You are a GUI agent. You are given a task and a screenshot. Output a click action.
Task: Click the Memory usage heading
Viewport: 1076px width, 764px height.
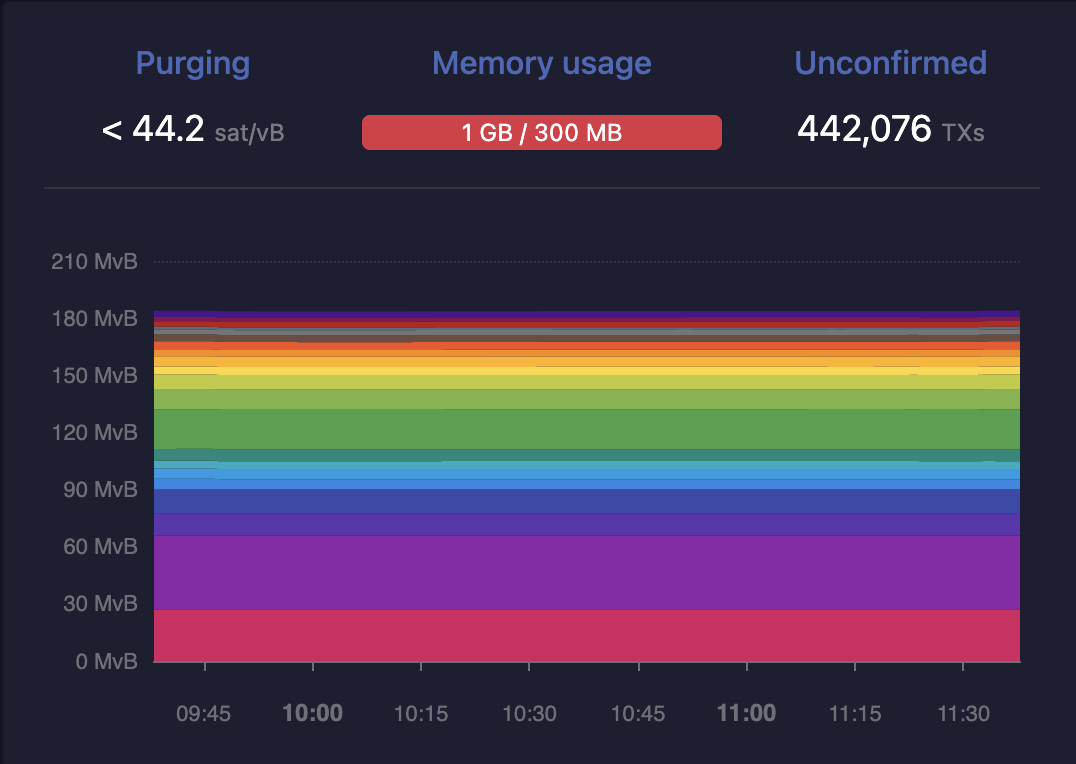click(541, 64)
